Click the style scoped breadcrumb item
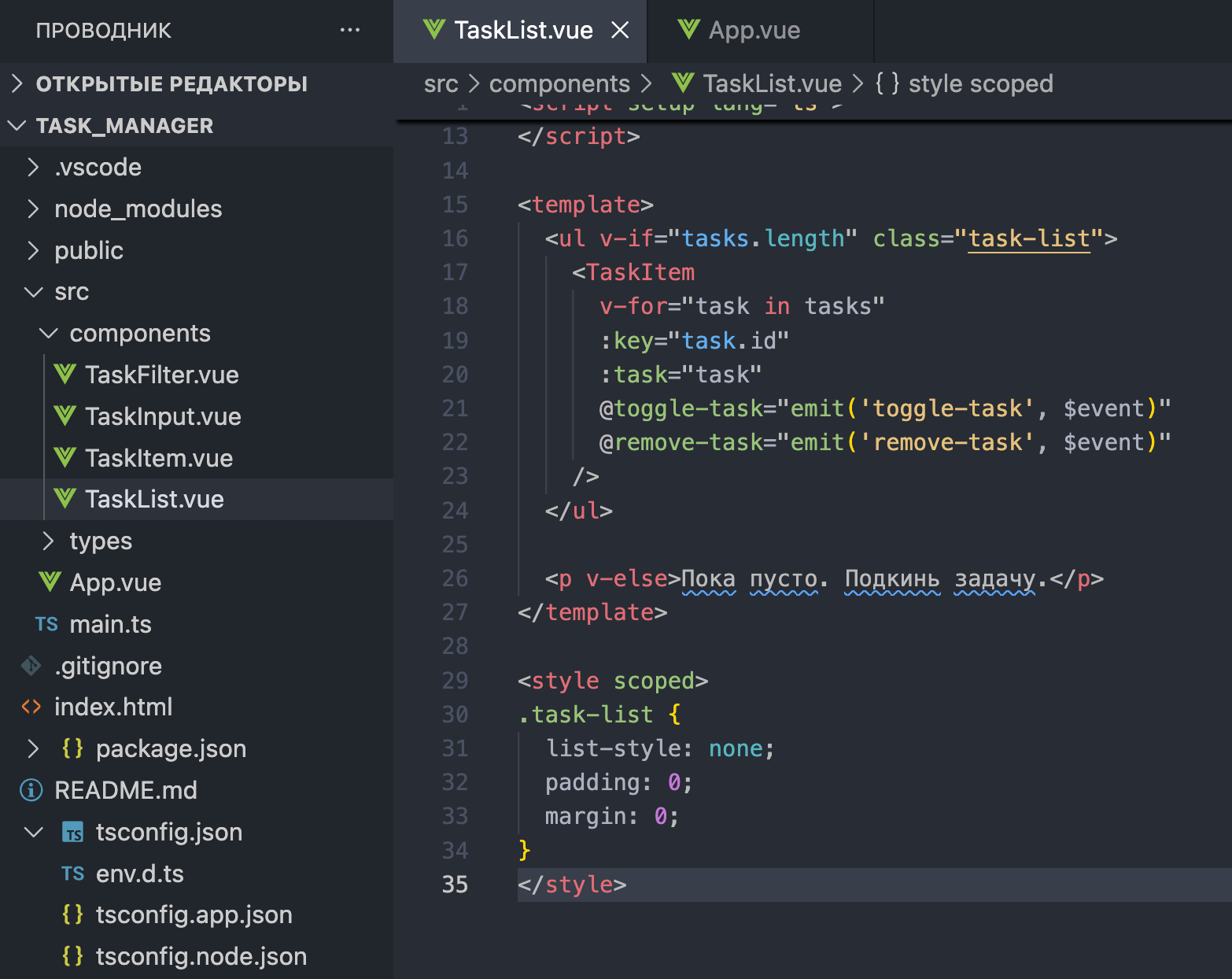 [x=979, y=83]
